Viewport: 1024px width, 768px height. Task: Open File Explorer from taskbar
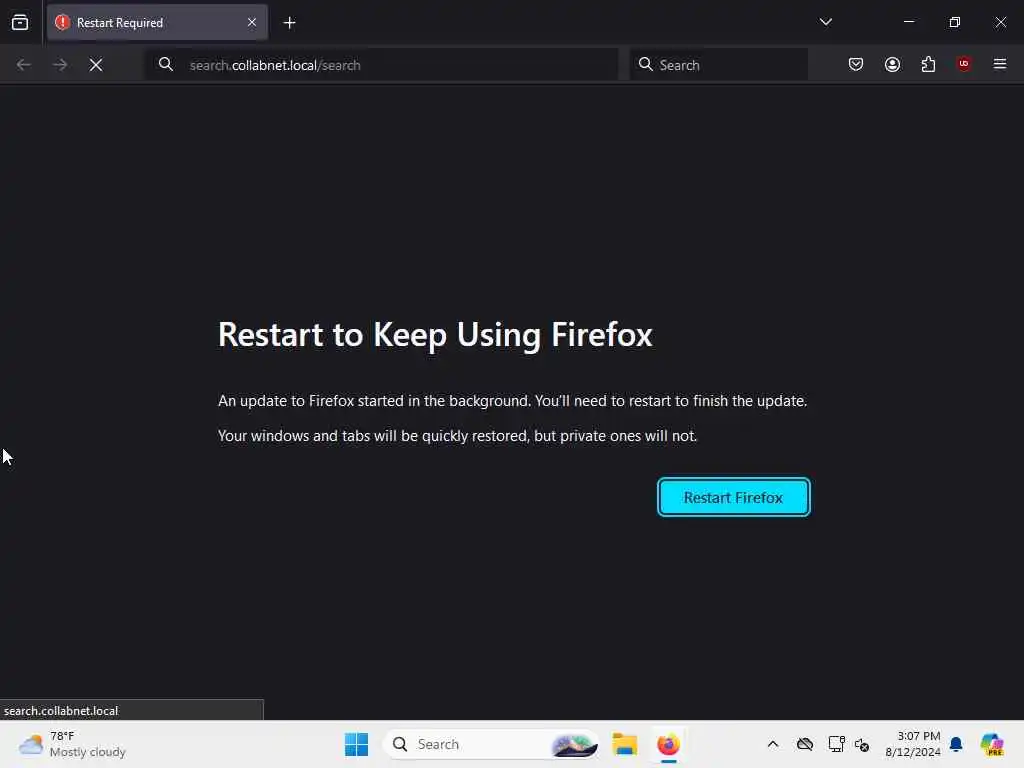coord(625,744)
